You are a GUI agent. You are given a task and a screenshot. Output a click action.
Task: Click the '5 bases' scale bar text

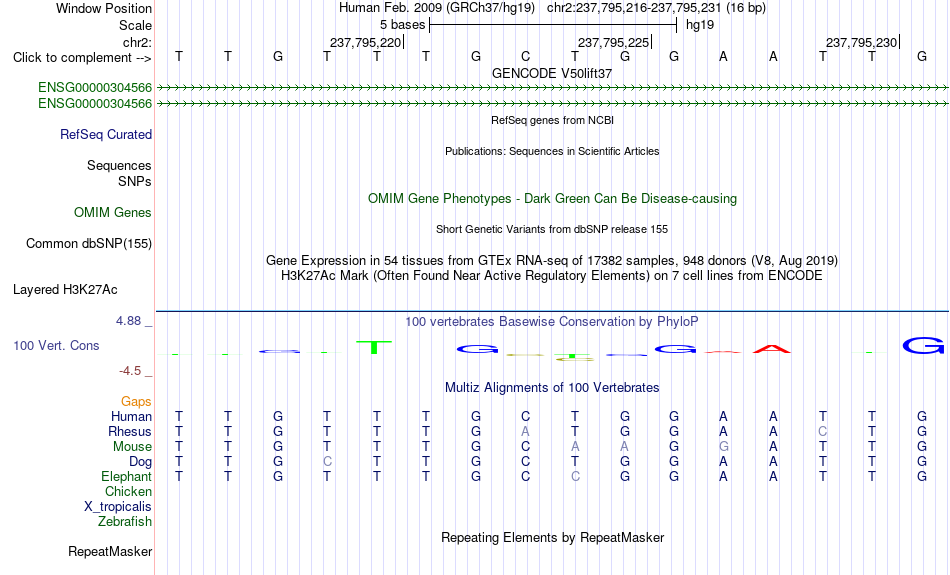click(x=403, y=25)
